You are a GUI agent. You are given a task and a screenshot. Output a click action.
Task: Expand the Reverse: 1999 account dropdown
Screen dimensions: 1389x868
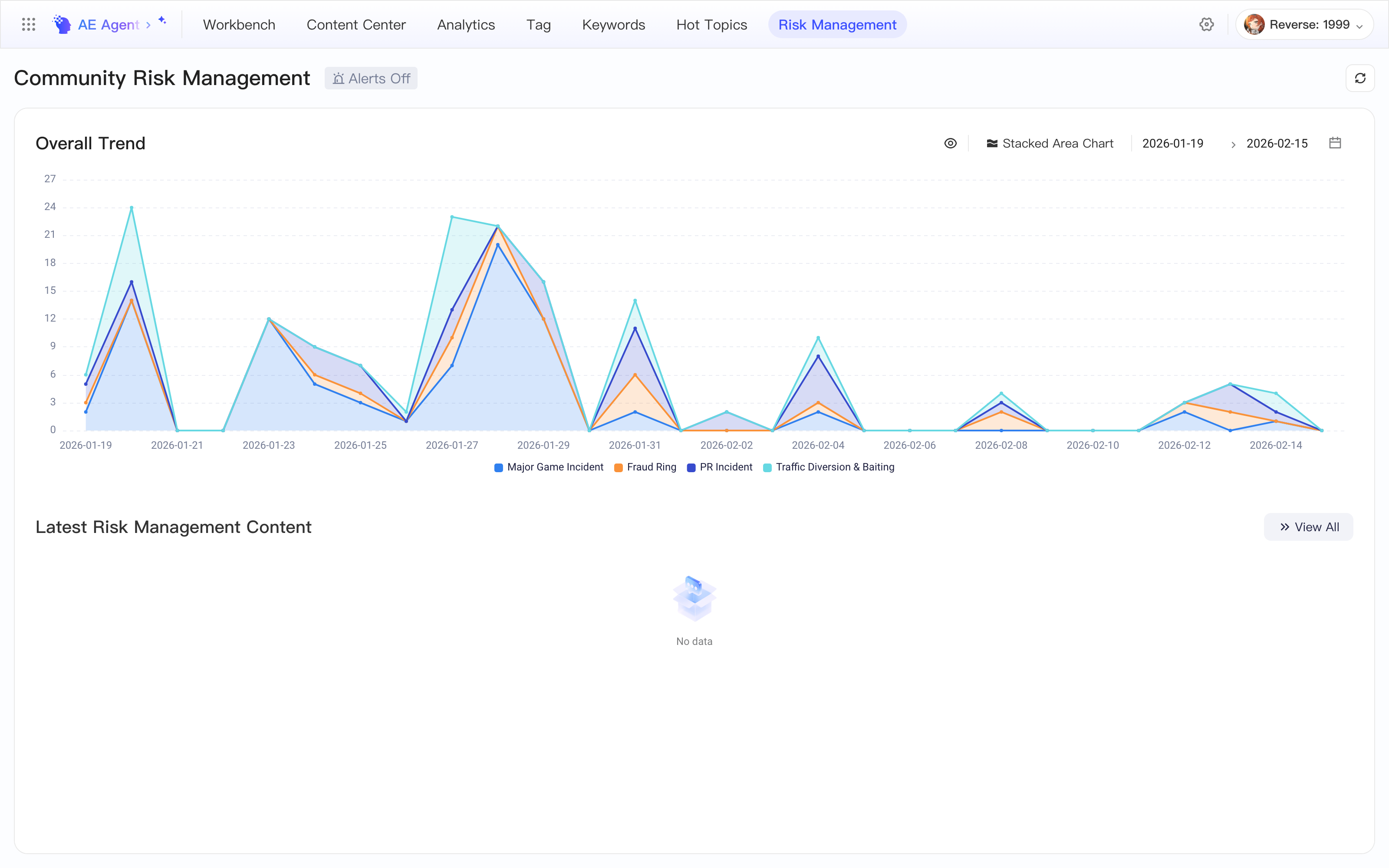[1359, 26]
